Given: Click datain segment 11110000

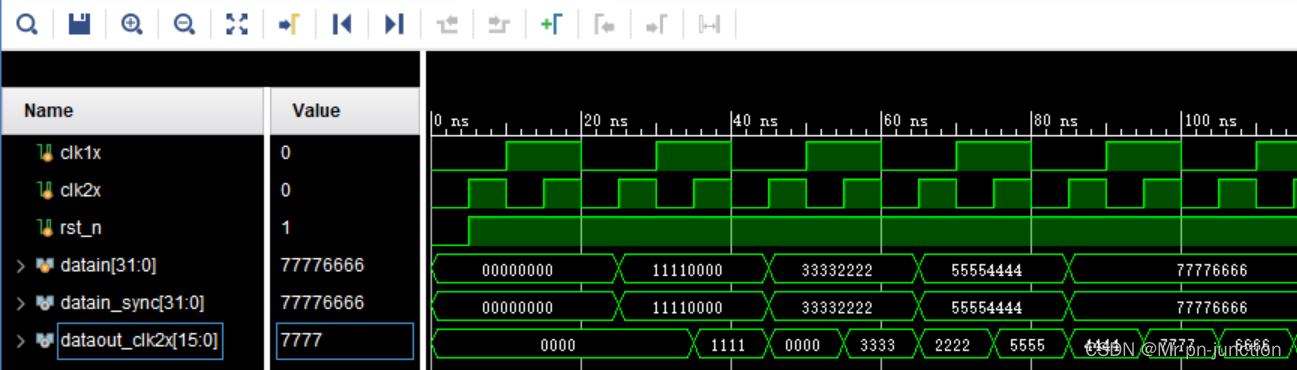Looking at the screenshot, I should click(x=693, y=270).
